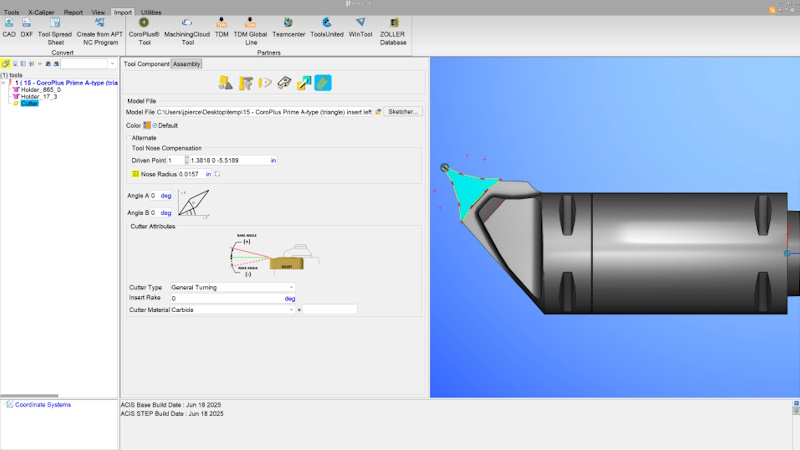This screenshot has width=800, height=450.
Task: Open the small dropdown arrow in tree toolbar
Action: coord(40,64)
